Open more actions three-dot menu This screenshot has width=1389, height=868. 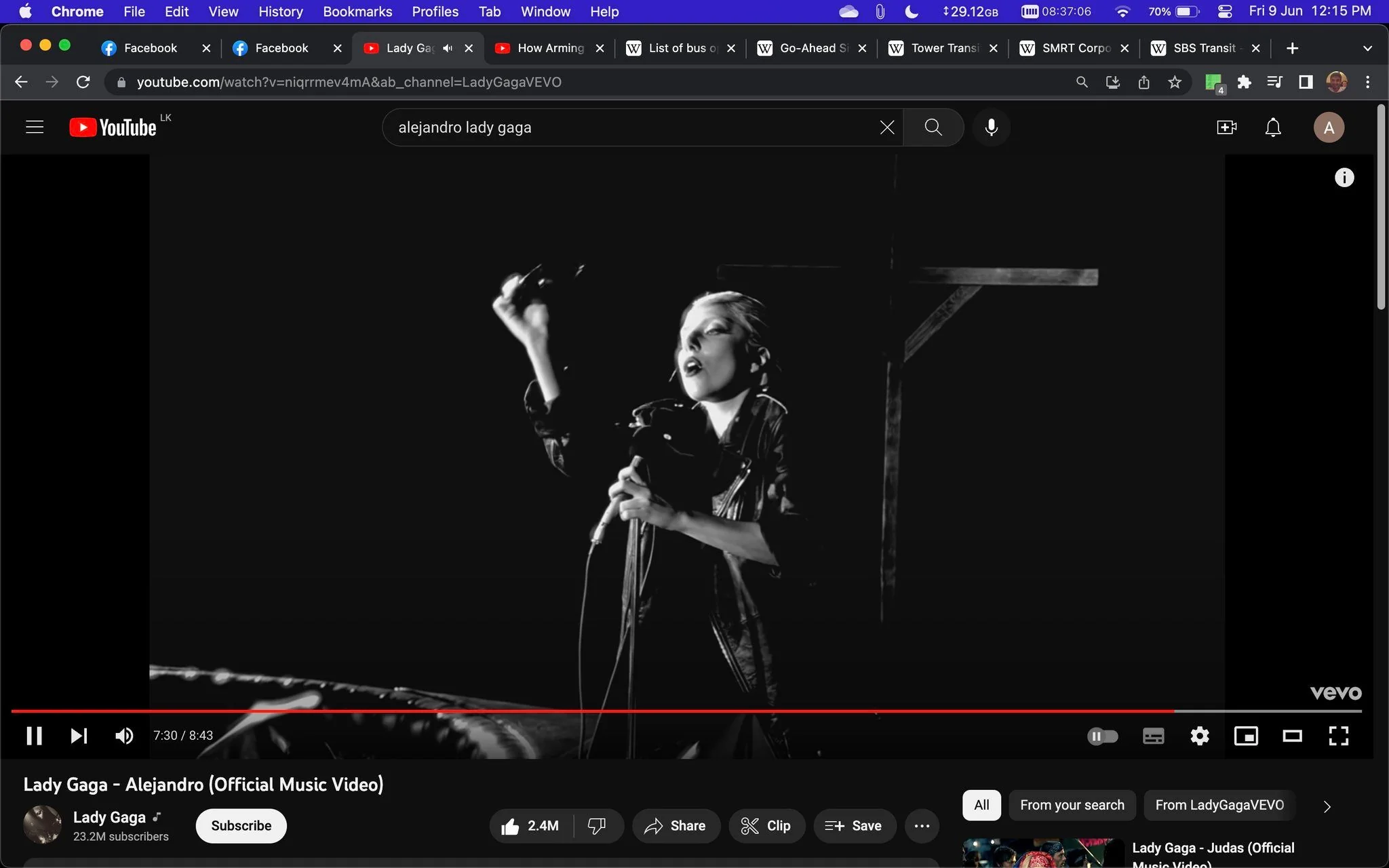[x=922, y=825]
